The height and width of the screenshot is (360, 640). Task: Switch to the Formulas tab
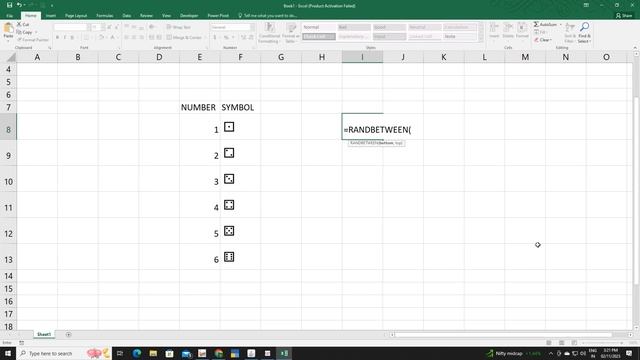[x=104, y=16]
